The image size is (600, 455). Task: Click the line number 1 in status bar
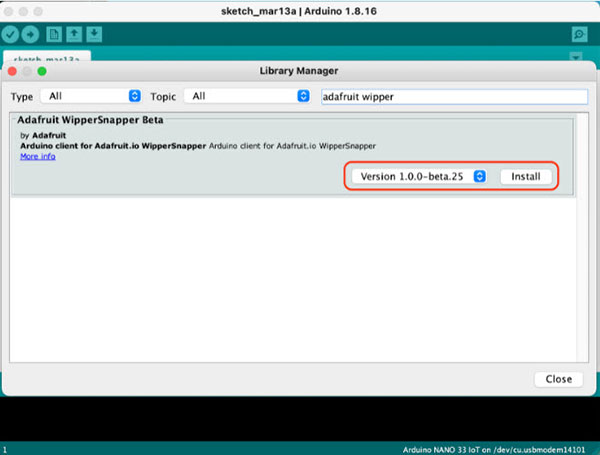pos(5,450)
